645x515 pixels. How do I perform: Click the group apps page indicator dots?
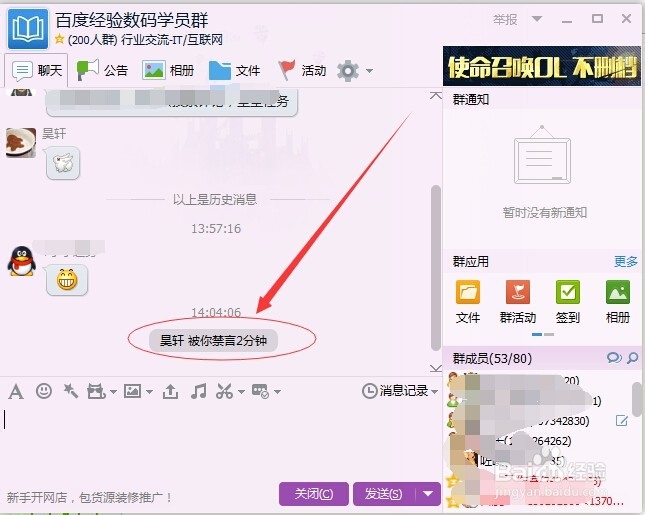[543, 334]
